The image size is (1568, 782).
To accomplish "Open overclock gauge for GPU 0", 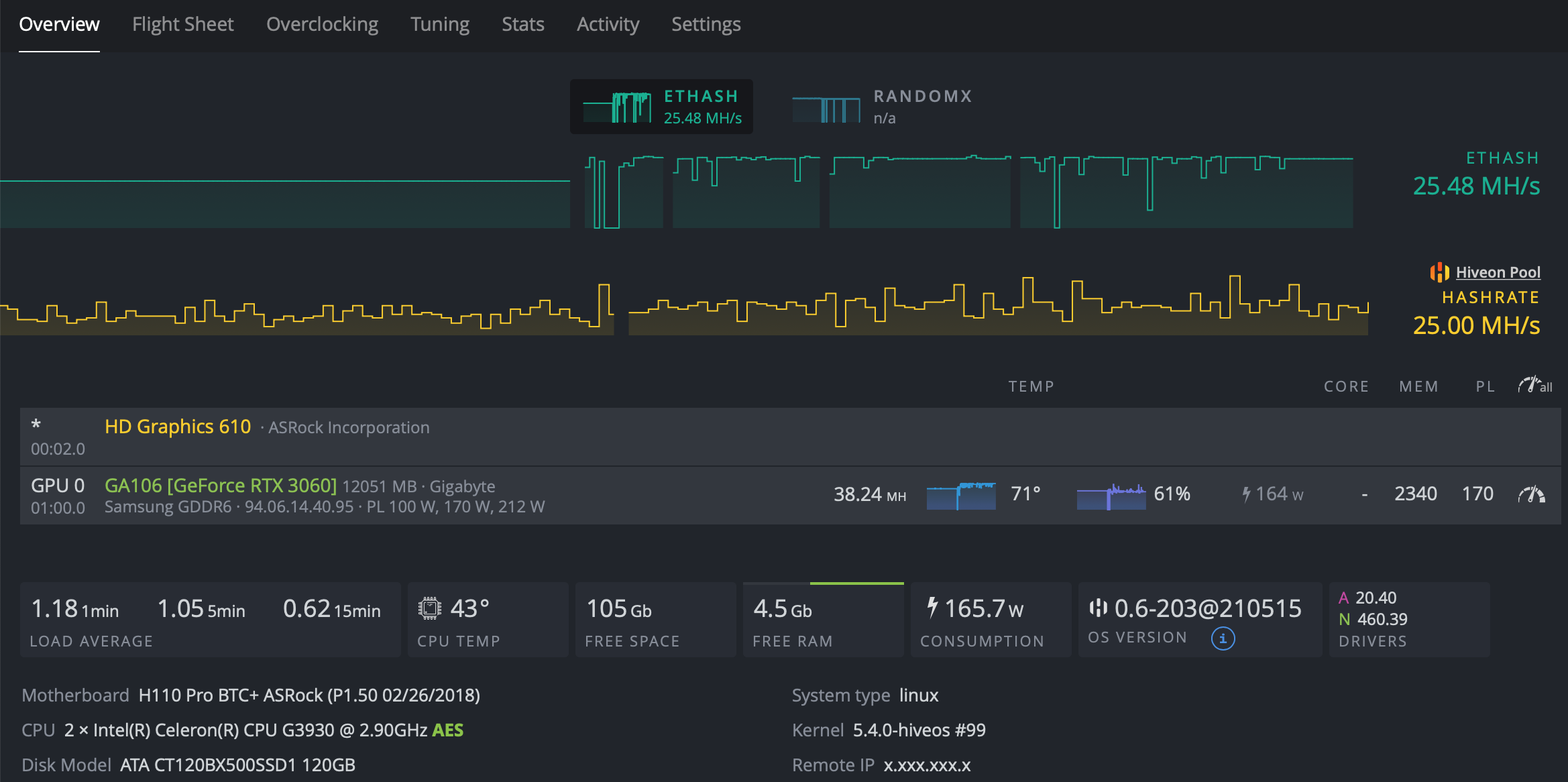I will pyautogui.click(x=1531, y=494).
